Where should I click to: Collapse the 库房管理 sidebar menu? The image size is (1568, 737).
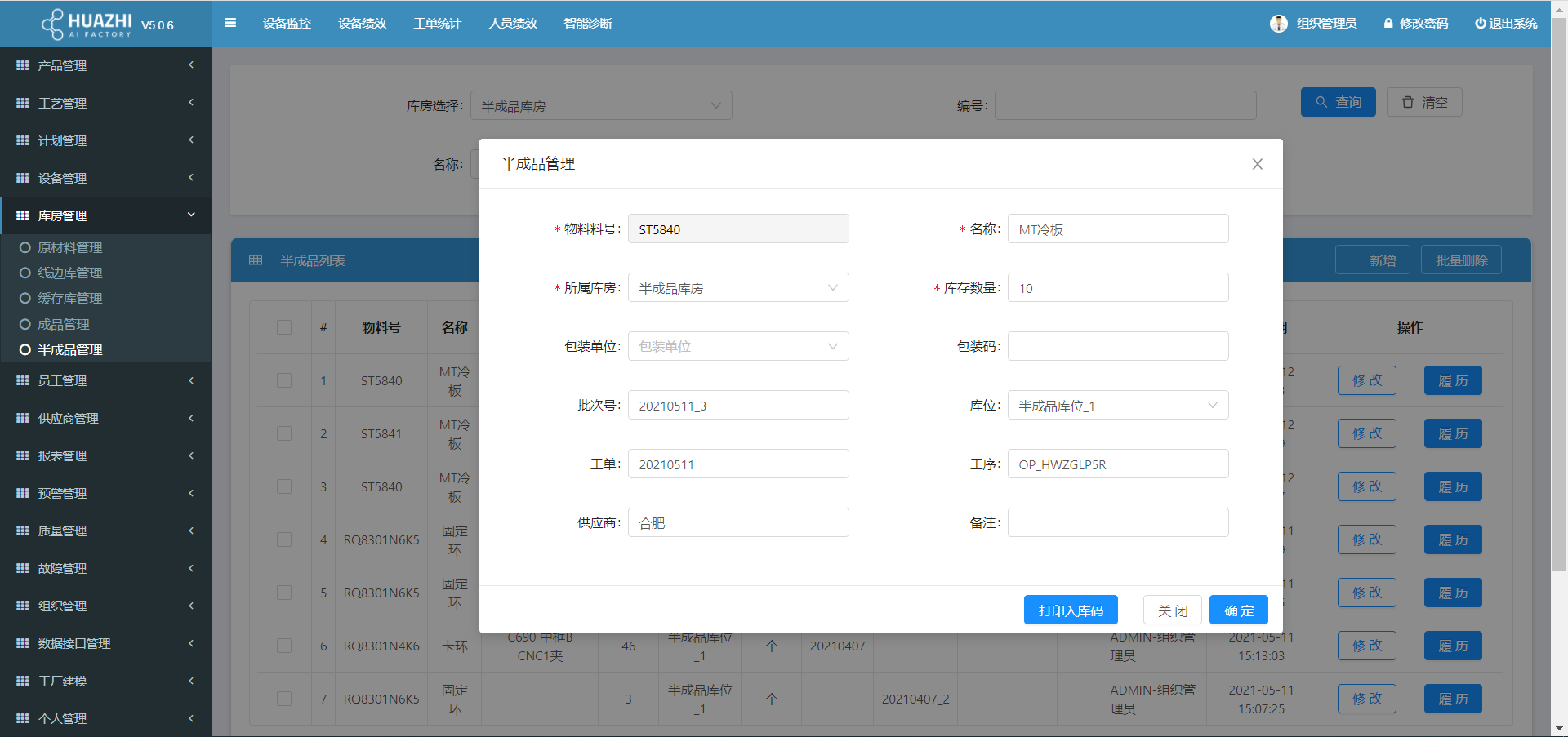tap(105, 215)
